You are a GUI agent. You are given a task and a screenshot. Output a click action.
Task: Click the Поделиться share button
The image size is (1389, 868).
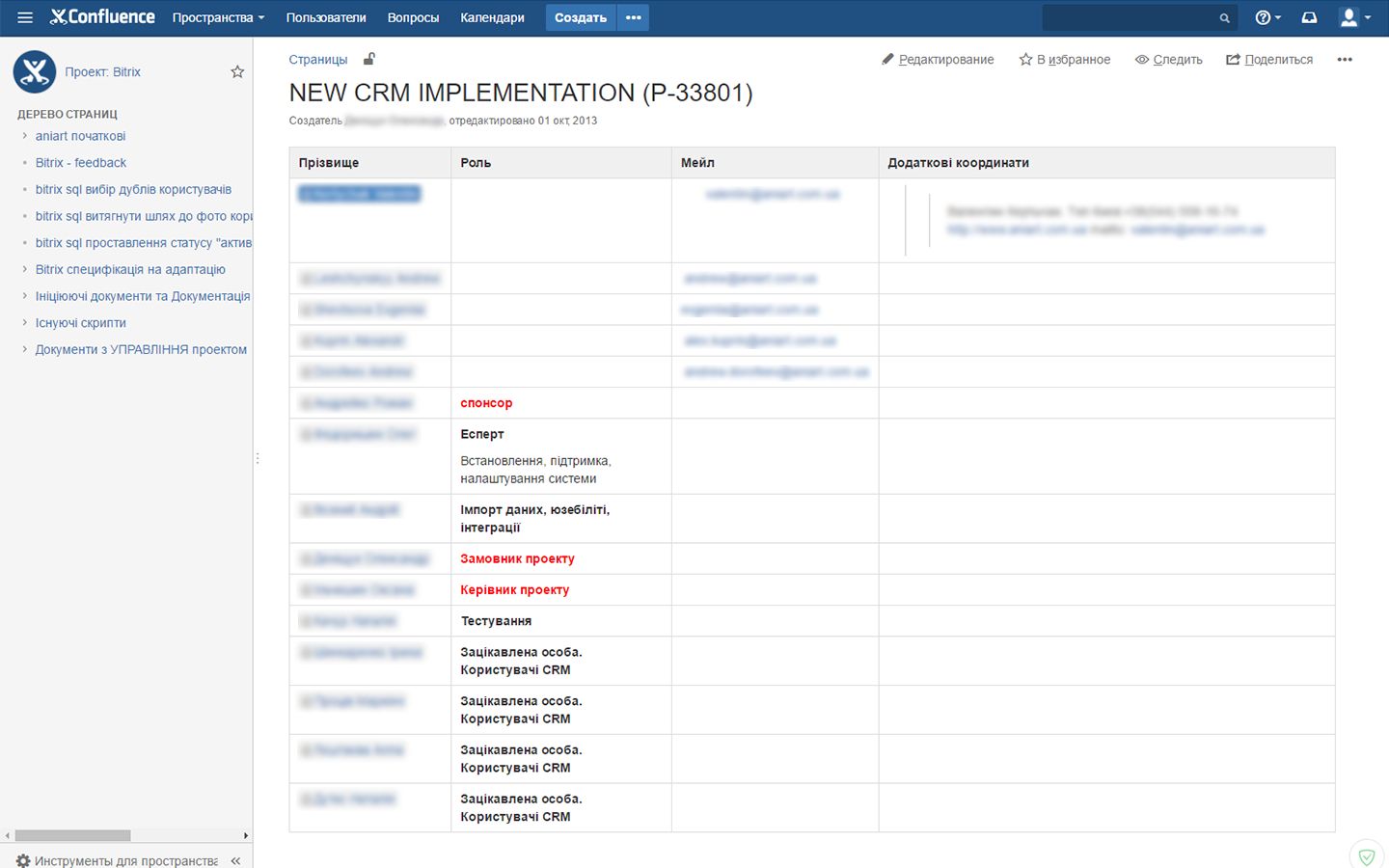(1269, 60)
